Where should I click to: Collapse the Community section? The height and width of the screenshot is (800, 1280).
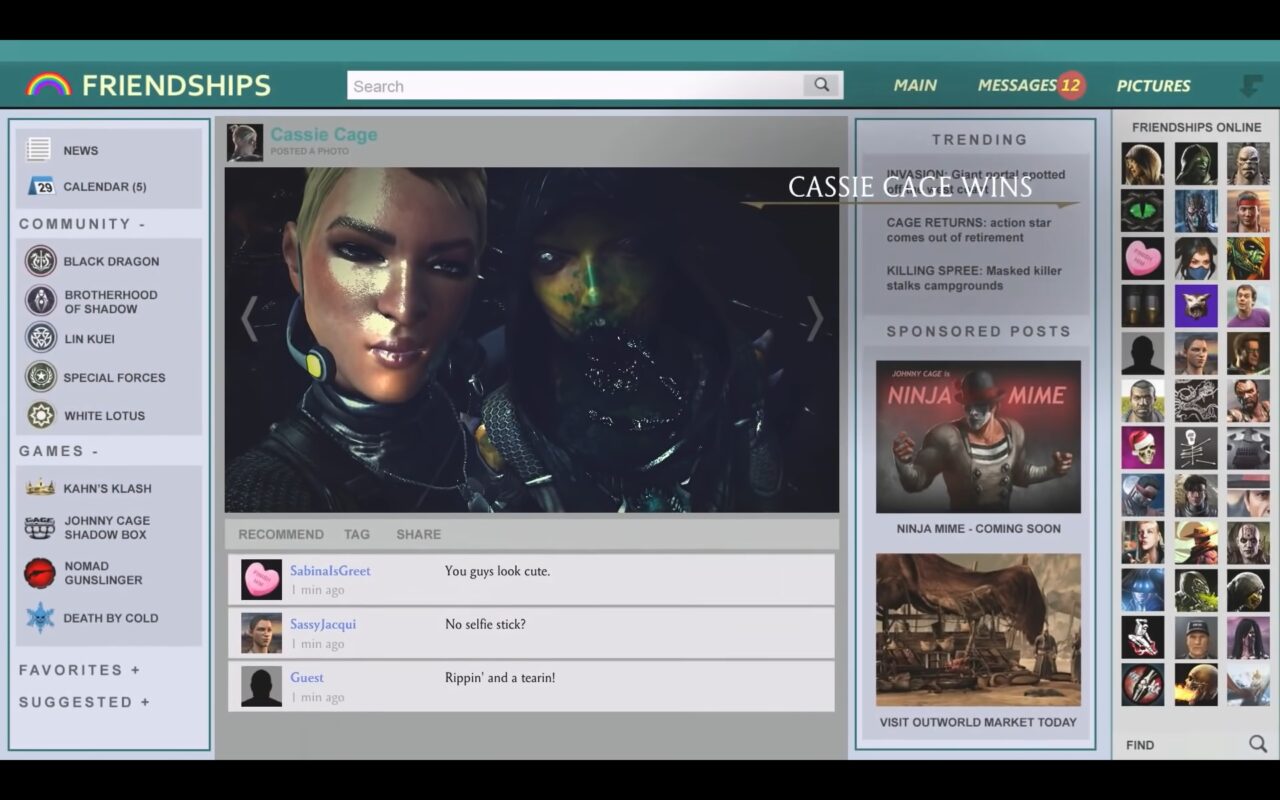point(143,224)
